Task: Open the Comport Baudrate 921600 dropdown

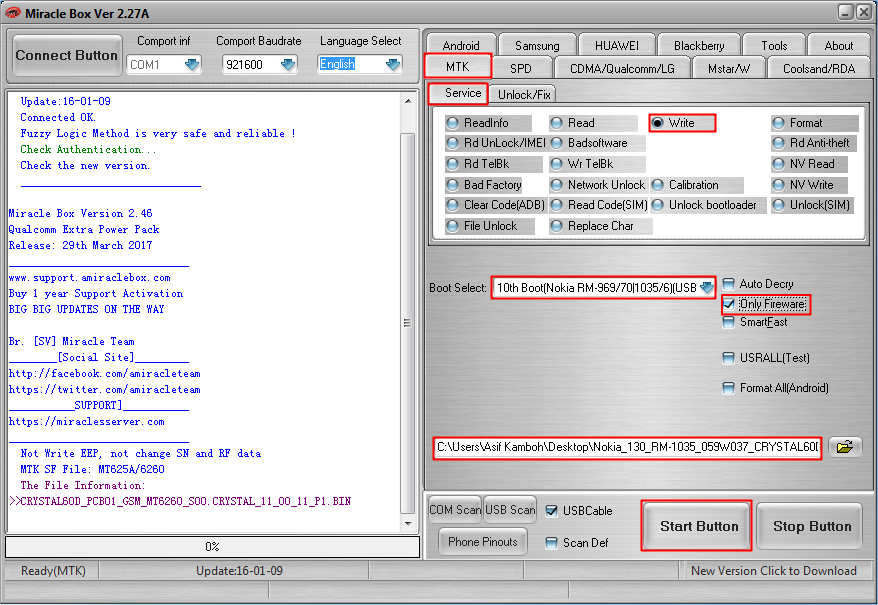Action: click(288, 64)
